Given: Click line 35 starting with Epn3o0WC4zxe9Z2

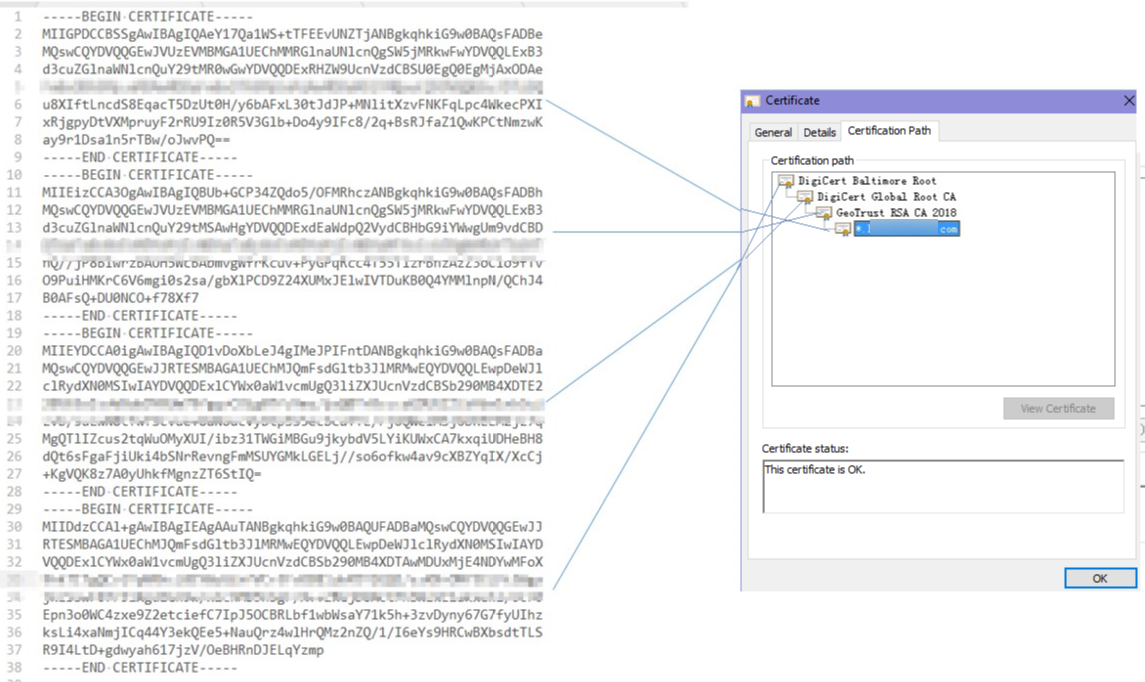Looking at the screenshot, I should [292, 615].
